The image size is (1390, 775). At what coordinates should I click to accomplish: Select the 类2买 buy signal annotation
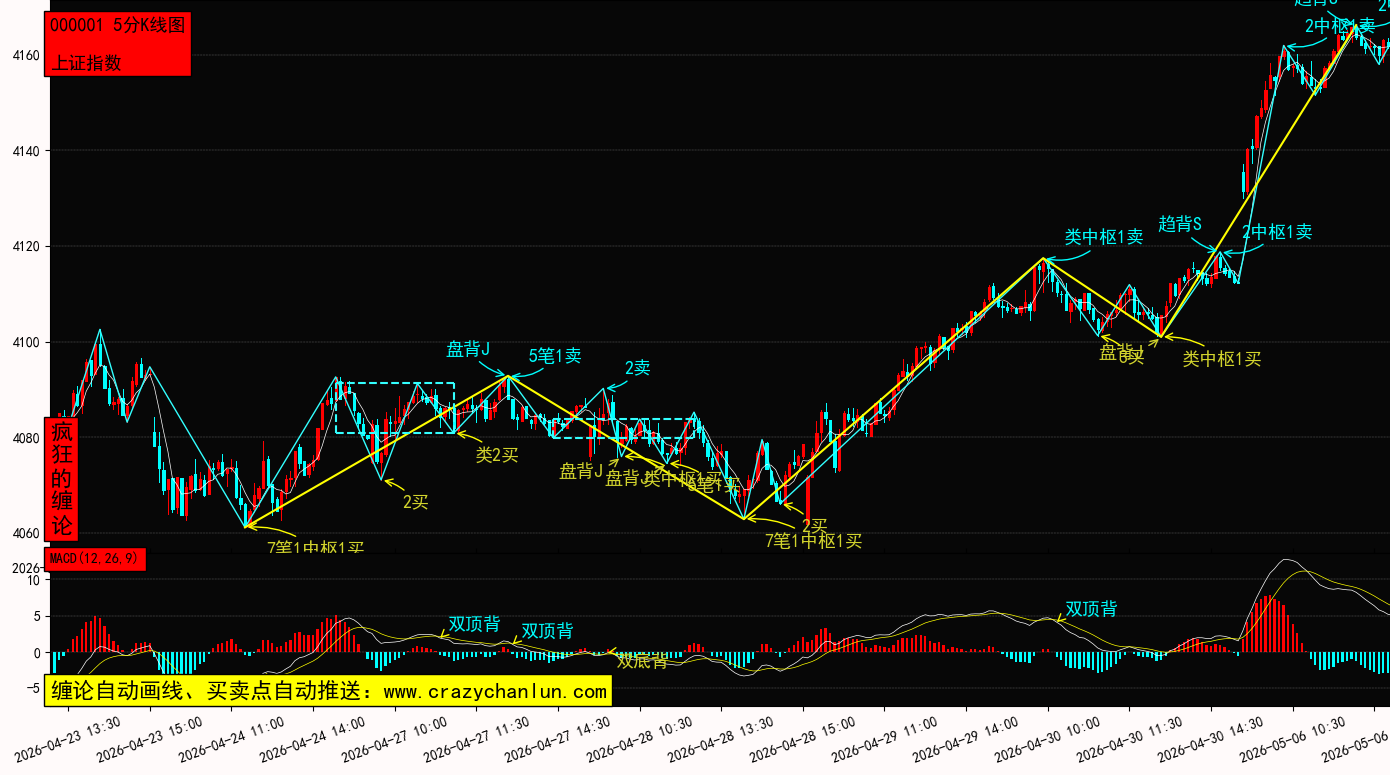tap(497, 455)
